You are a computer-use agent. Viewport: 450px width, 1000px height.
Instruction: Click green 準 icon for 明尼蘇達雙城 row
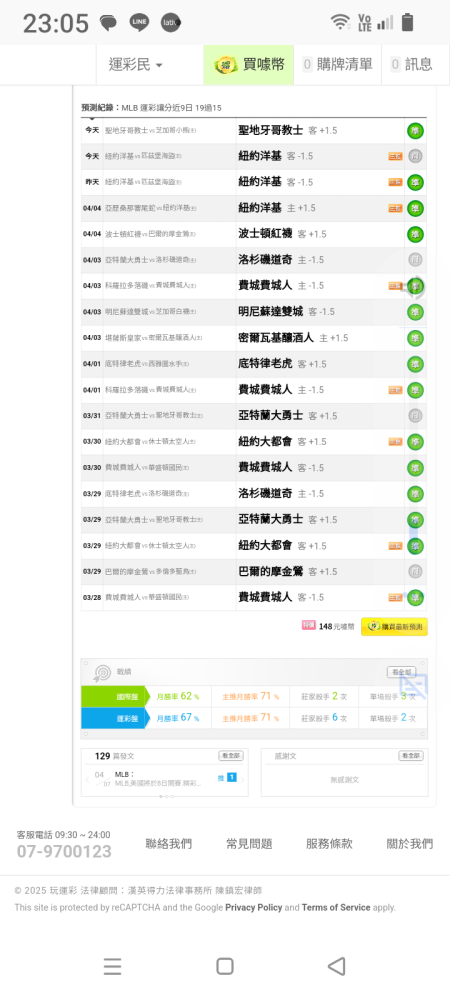(x=416, y=312)
